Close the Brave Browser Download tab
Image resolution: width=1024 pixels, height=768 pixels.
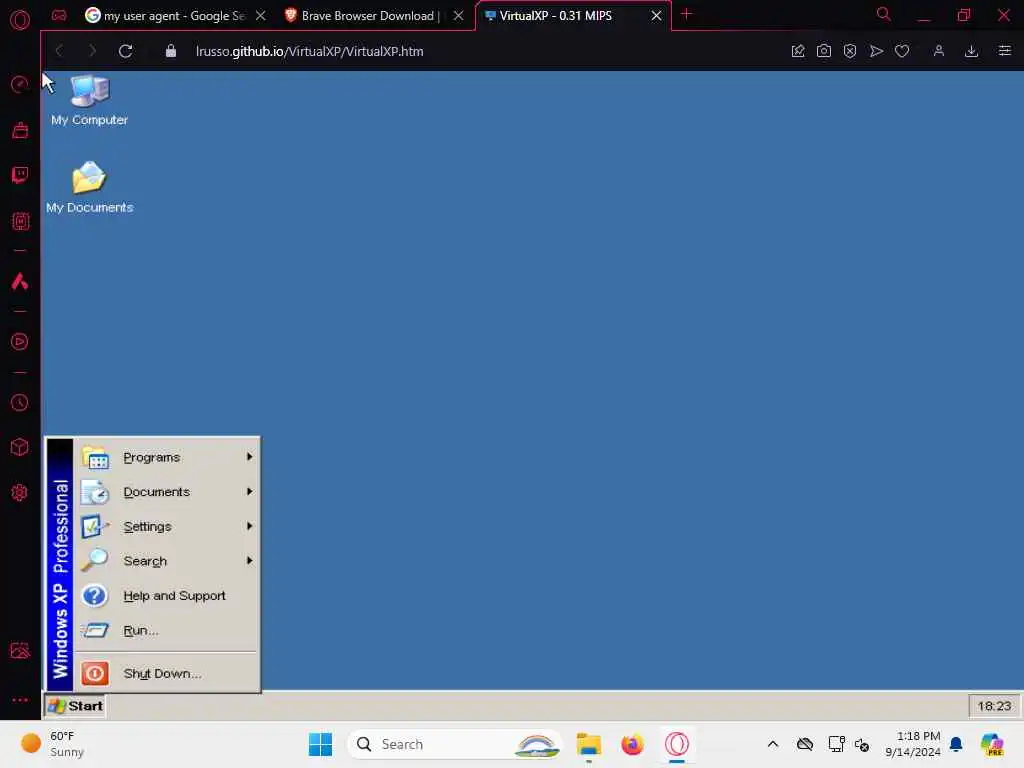pos(458,16)
